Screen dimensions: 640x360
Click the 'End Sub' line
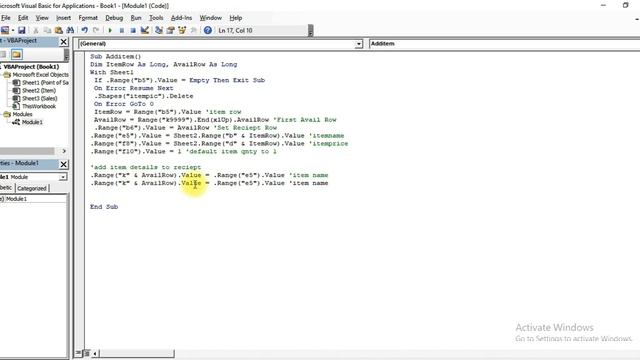pos(104,207)
